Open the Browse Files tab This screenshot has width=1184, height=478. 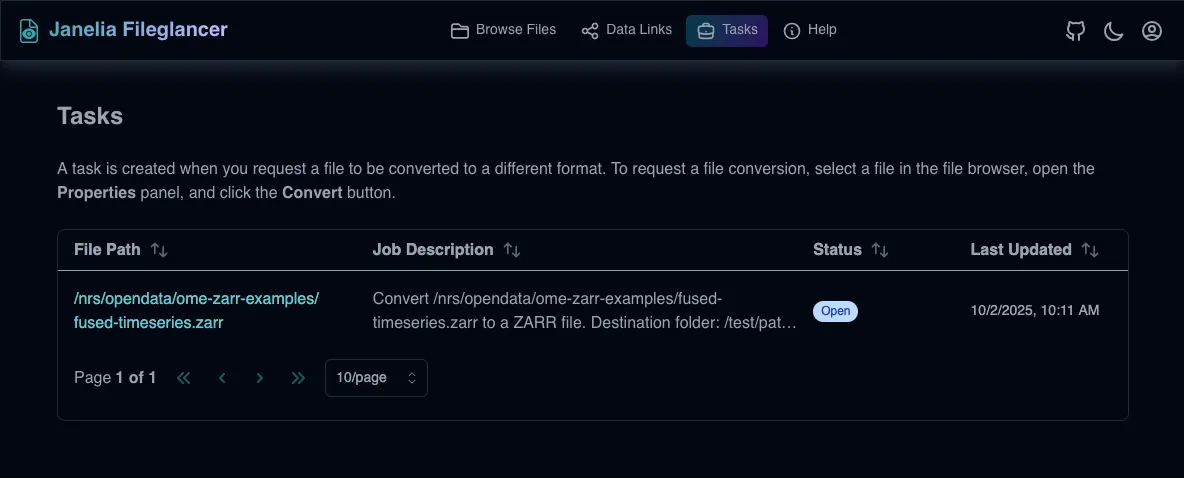point(503,30)
